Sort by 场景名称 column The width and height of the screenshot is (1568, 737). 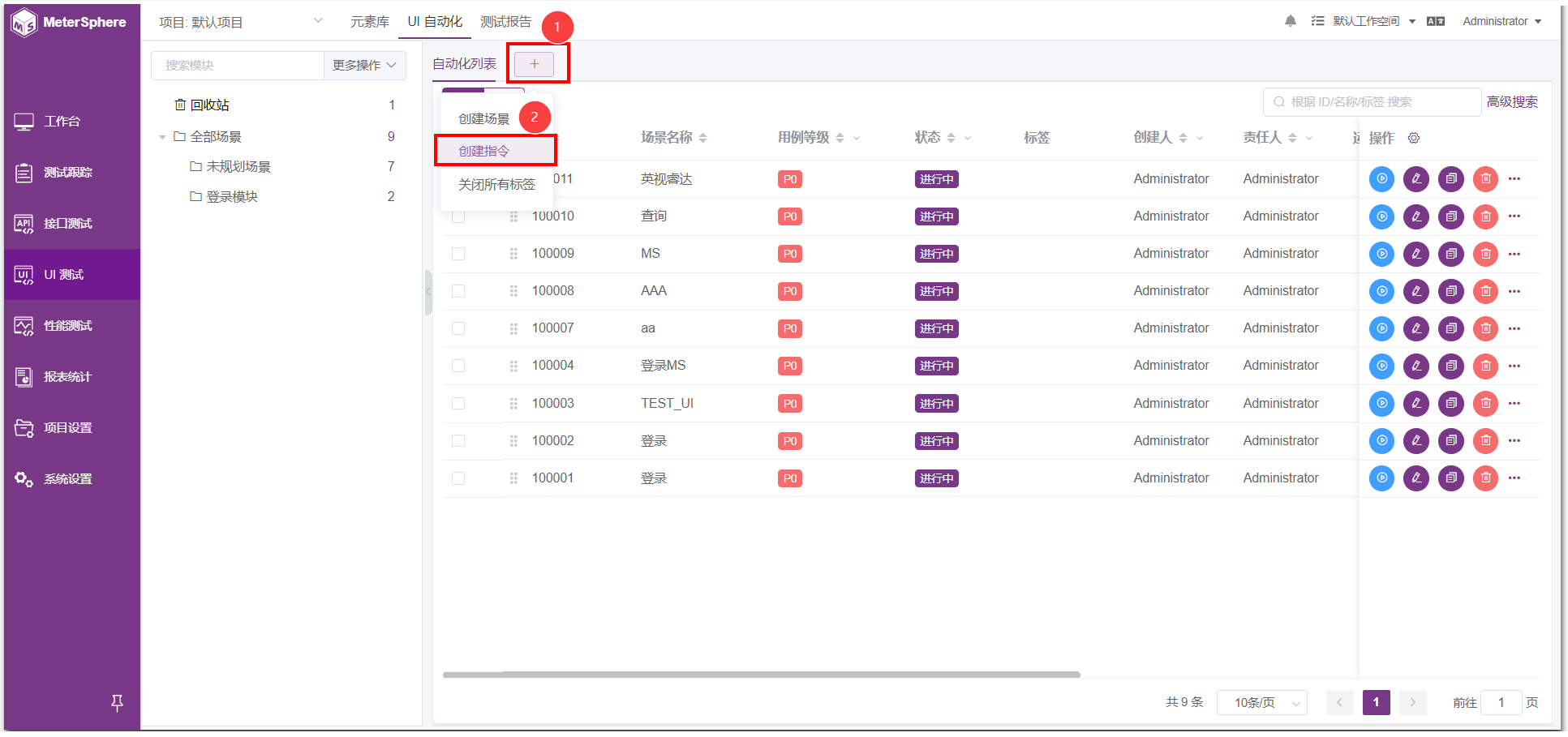coord(703,138)
